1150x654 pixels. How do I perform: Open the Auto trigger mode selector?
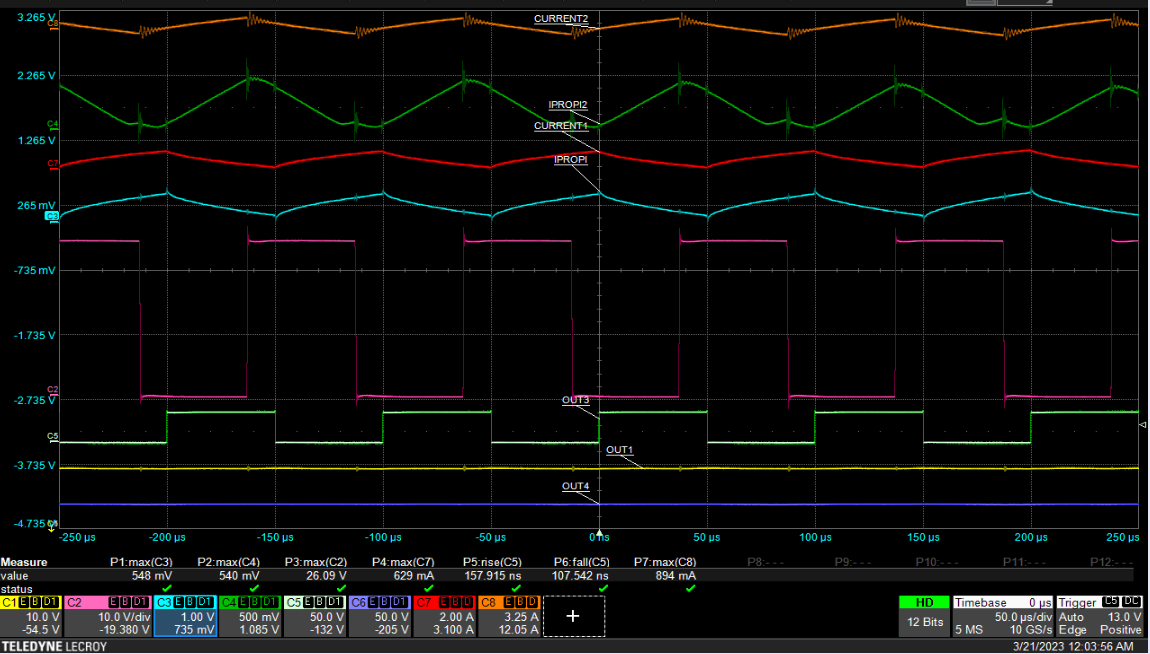pos(1072,616)
